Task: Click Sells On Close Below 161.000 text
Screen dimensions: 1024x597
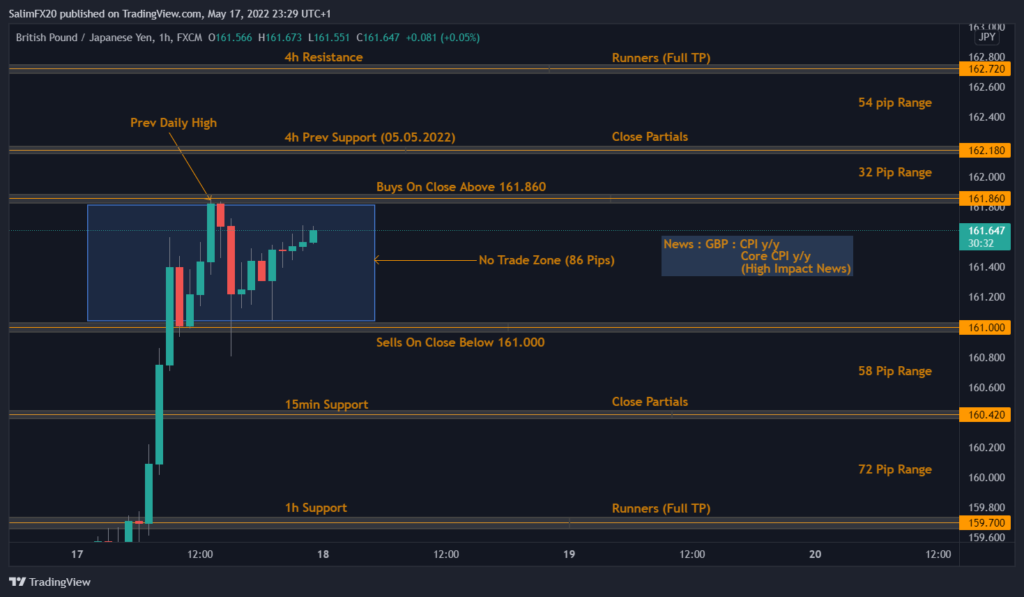Action: [460, 342]
